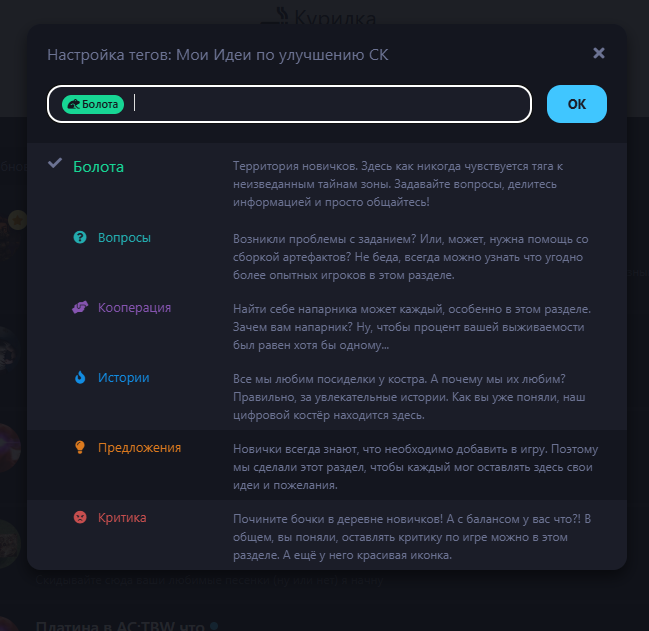Screen dimensions: 649x631
Task: Click the question mark icon beside Вопросы
Action: [x=80, y=238]
